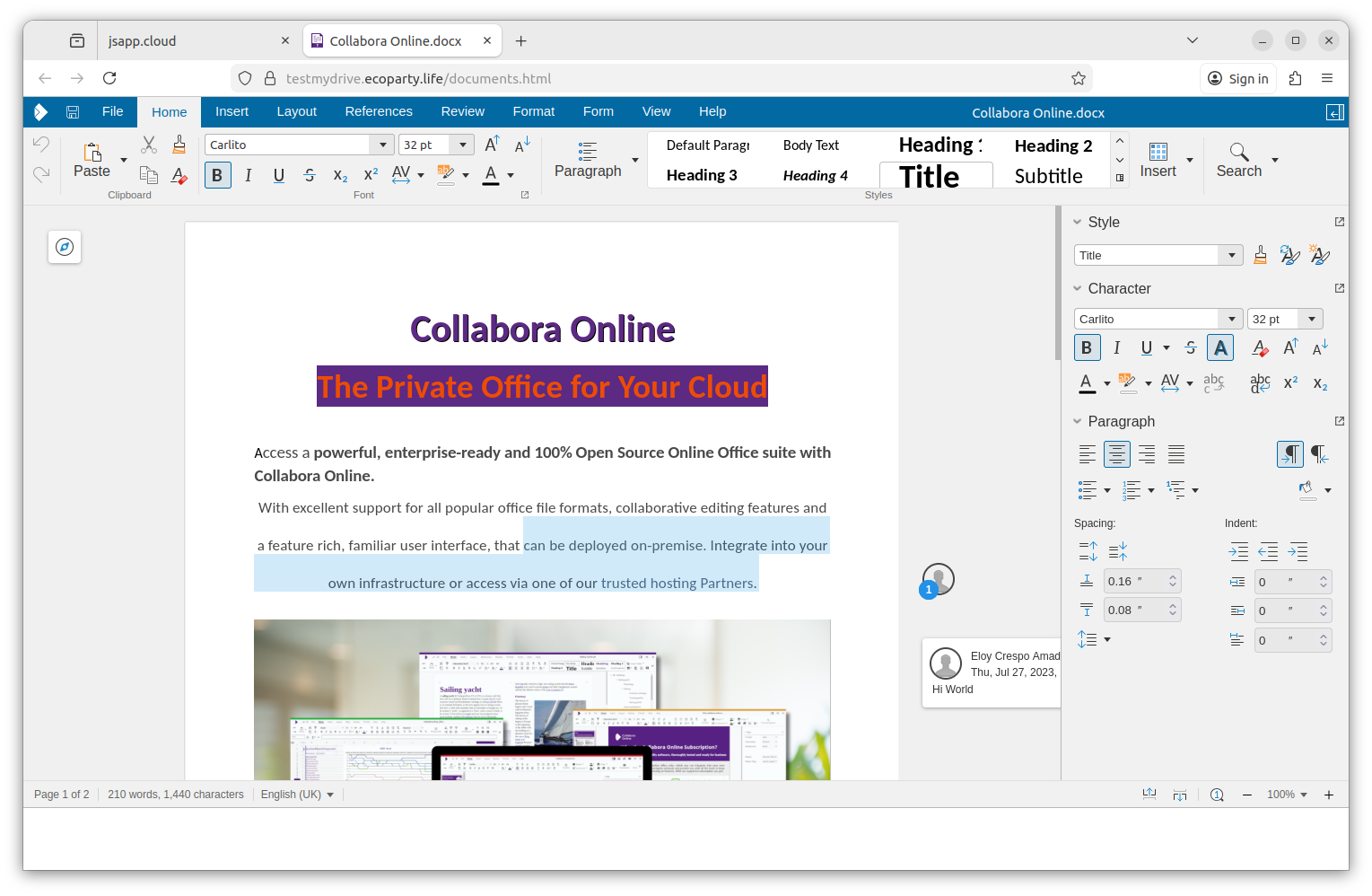Click Increase Indent in the sidebar

(x=1238, y=551)
